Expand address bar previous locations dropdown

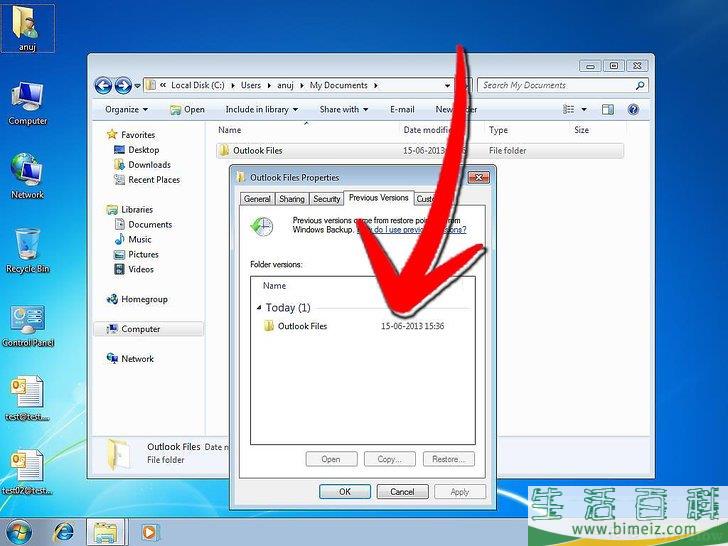click(x=447, y=85)
